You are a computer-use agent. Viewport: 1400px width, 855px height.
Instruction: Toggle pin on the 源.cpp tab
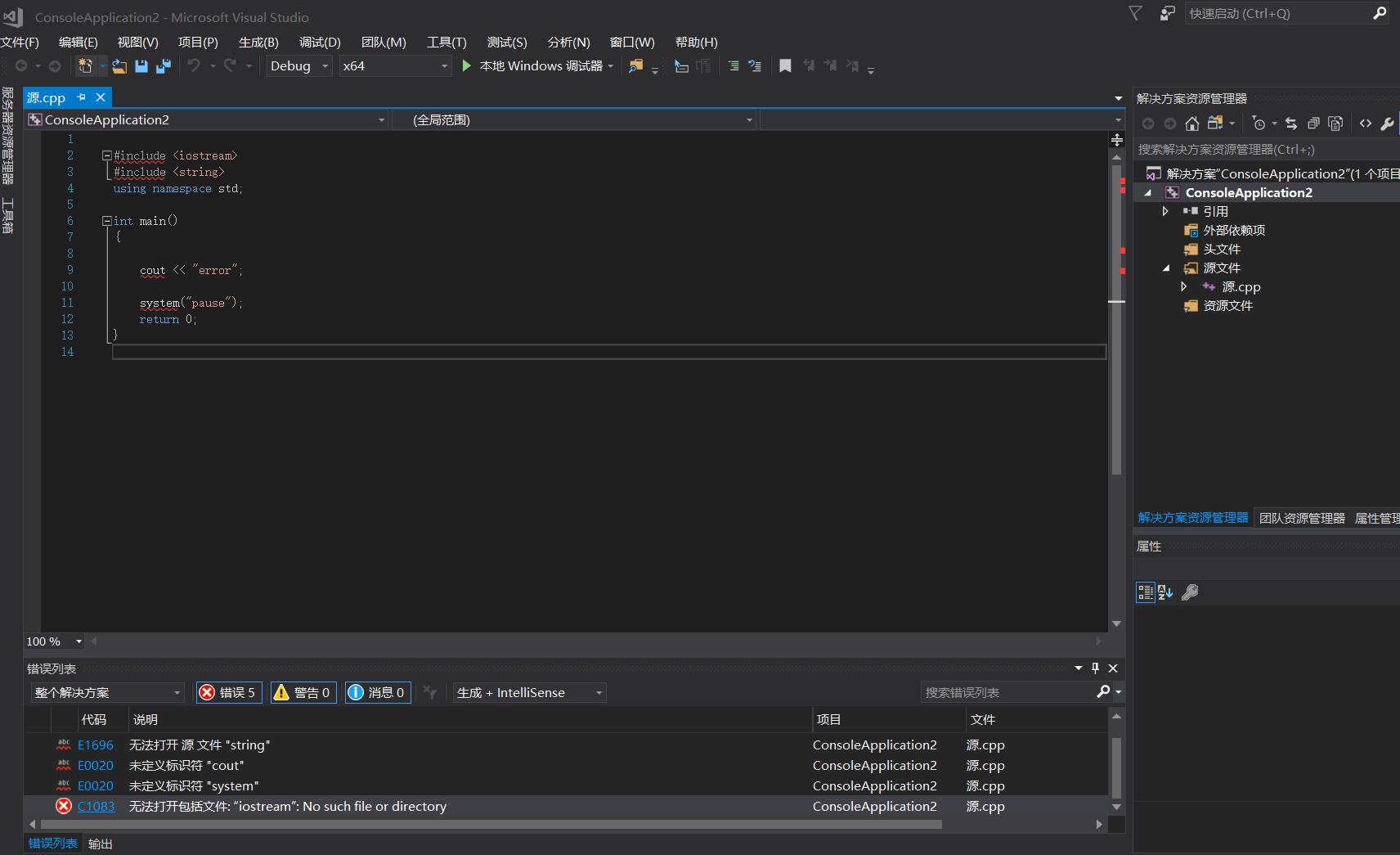tap(81, 97)
